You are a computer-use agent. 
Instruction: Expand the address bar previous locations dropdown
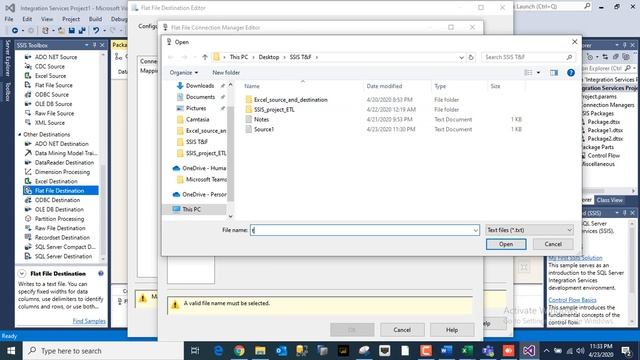pos(461,58)
